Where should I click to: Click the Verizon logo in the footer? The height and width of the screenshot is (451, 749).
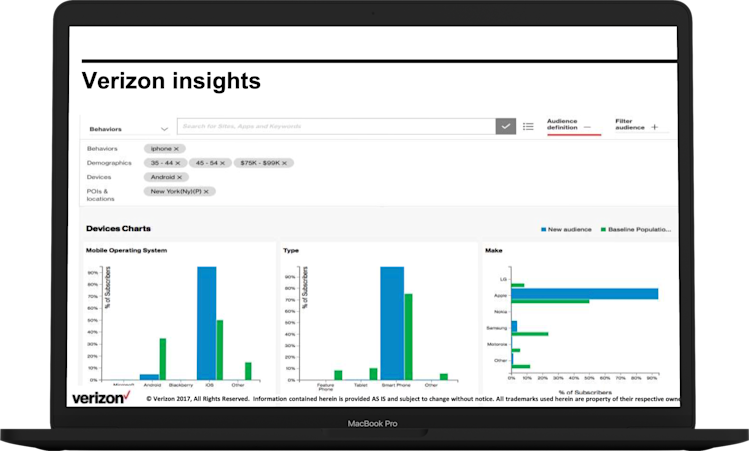[101, 397]
